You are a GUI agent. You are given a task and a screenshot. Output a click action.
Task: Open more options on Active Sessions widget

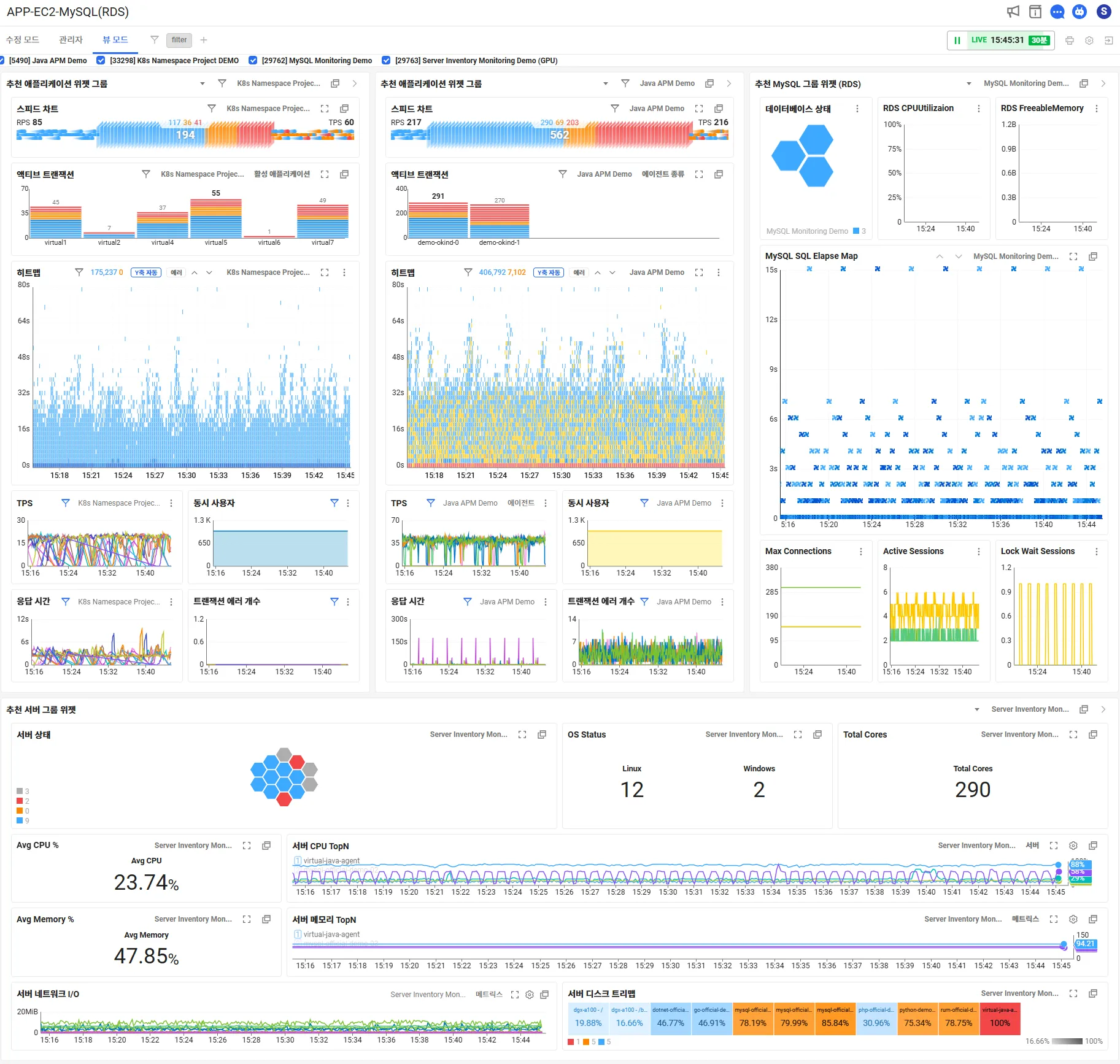coord(979,552)
